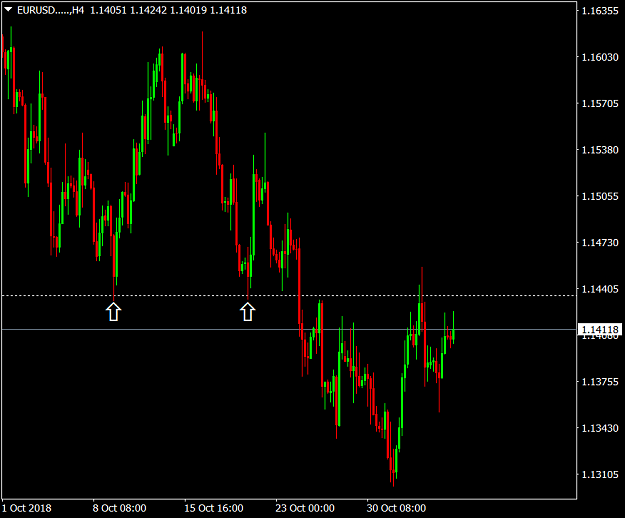
Task: Click the 1.14405 price axis value
Action: click(600, 289)
